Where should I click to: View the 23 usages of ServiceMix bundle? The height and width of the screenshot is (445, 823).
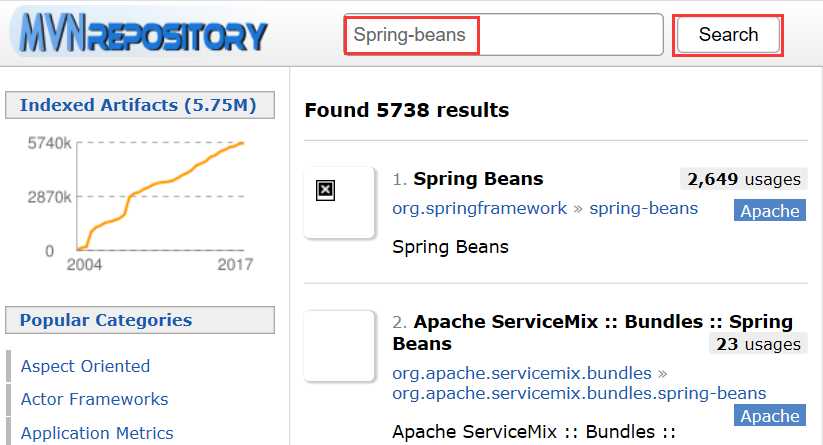(757, 344)
